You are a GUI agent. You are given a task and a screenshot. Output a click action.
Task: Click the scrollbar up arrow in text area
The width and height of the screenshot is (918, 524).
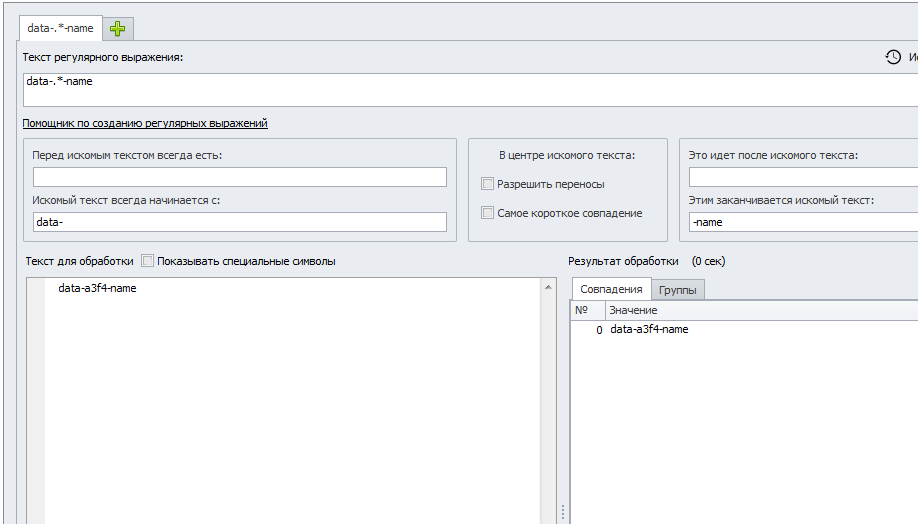pyautogui.click(x=548, y=287)
